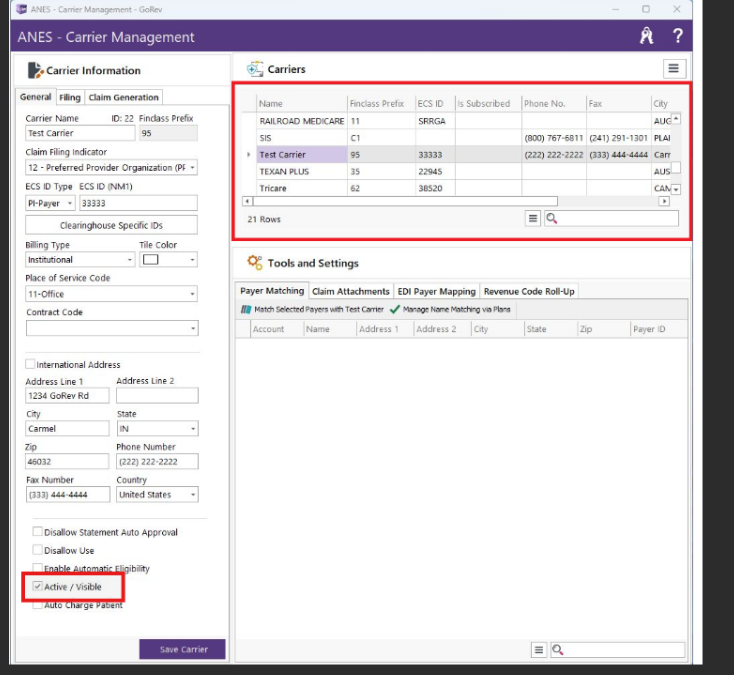
Task: Click the Save Carrier button
Action: point(183,649)
